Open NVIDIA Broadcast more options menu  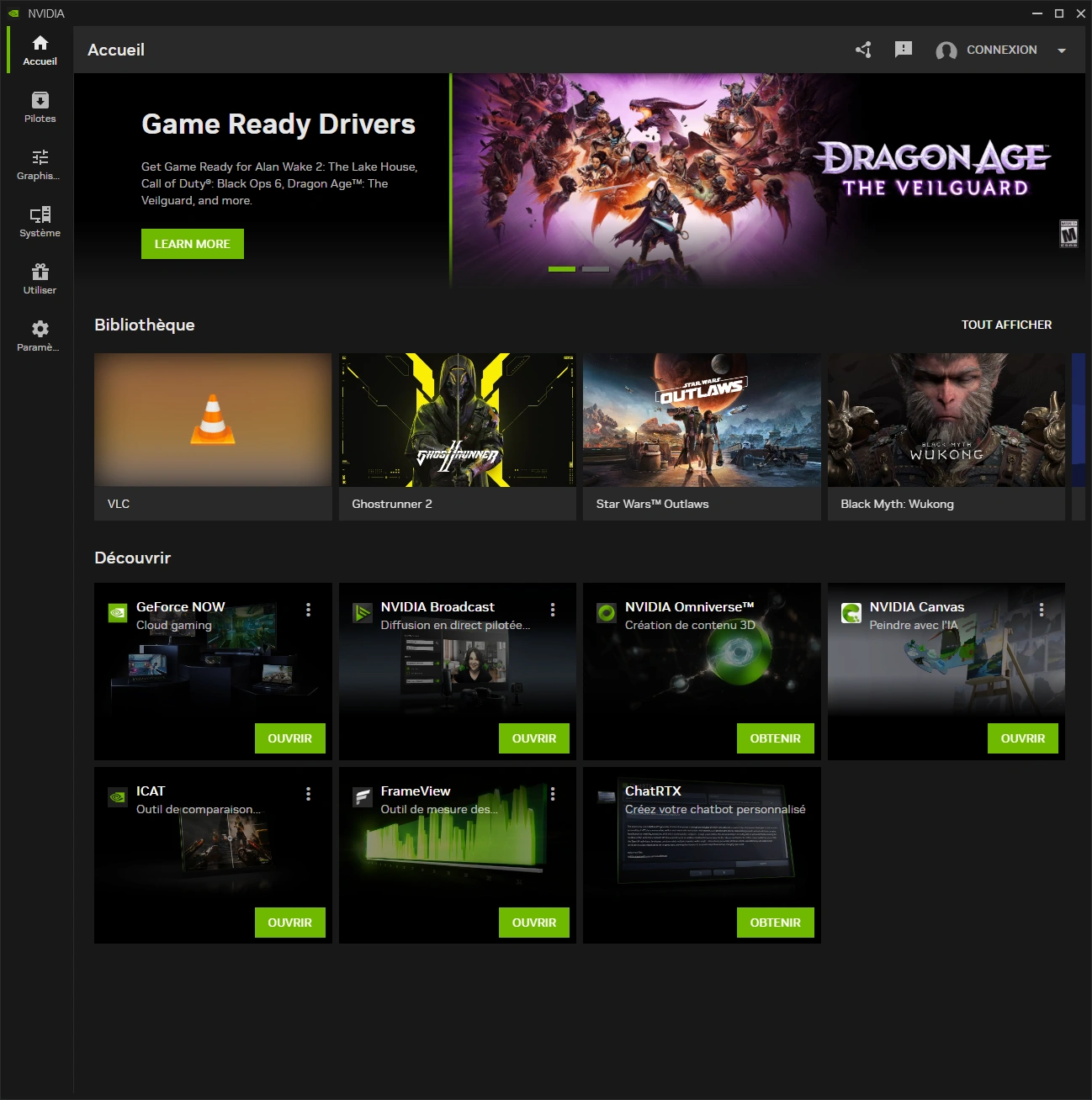click(553, 610)
